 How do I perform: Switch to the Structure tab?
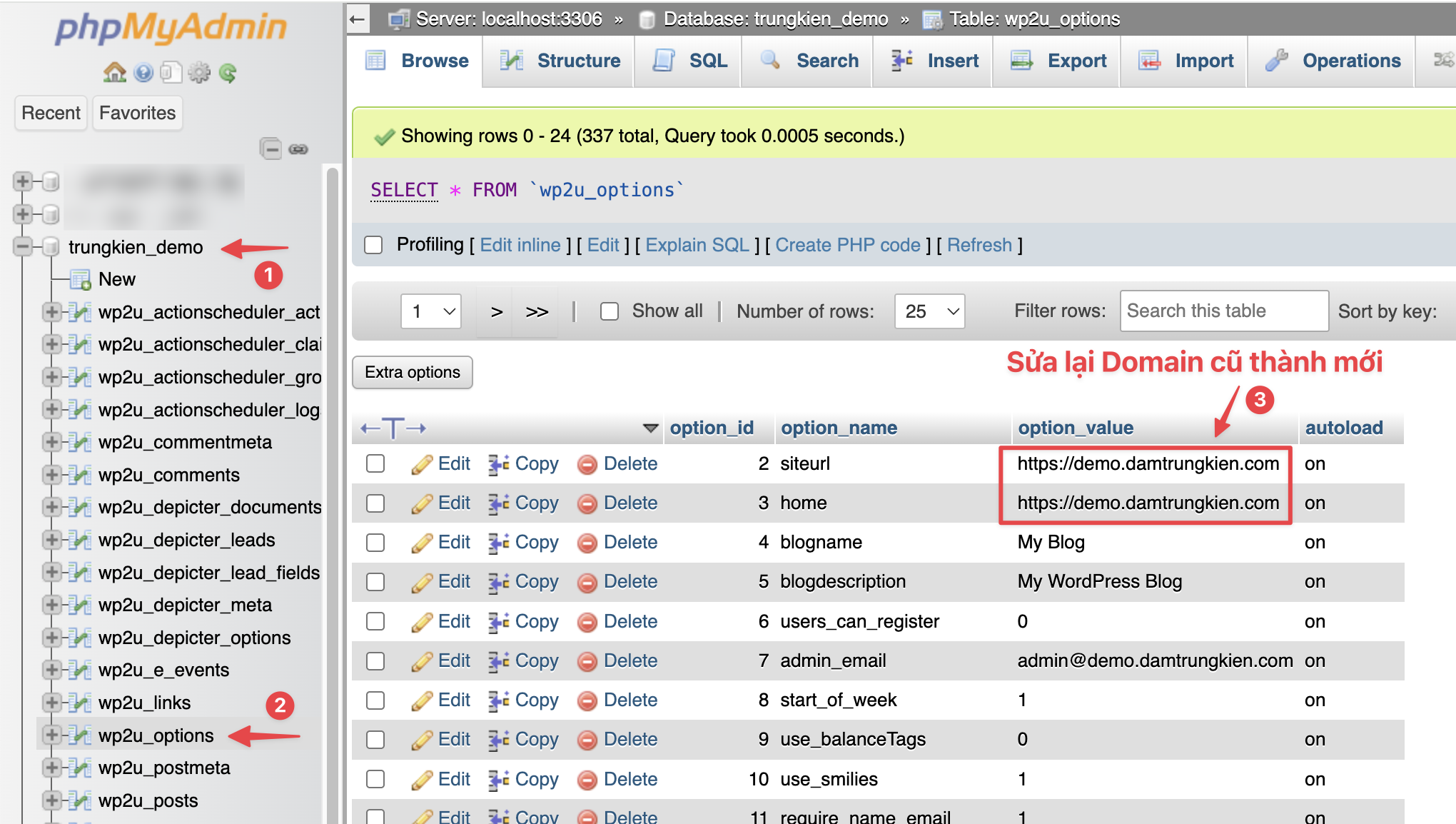[559, 61]
